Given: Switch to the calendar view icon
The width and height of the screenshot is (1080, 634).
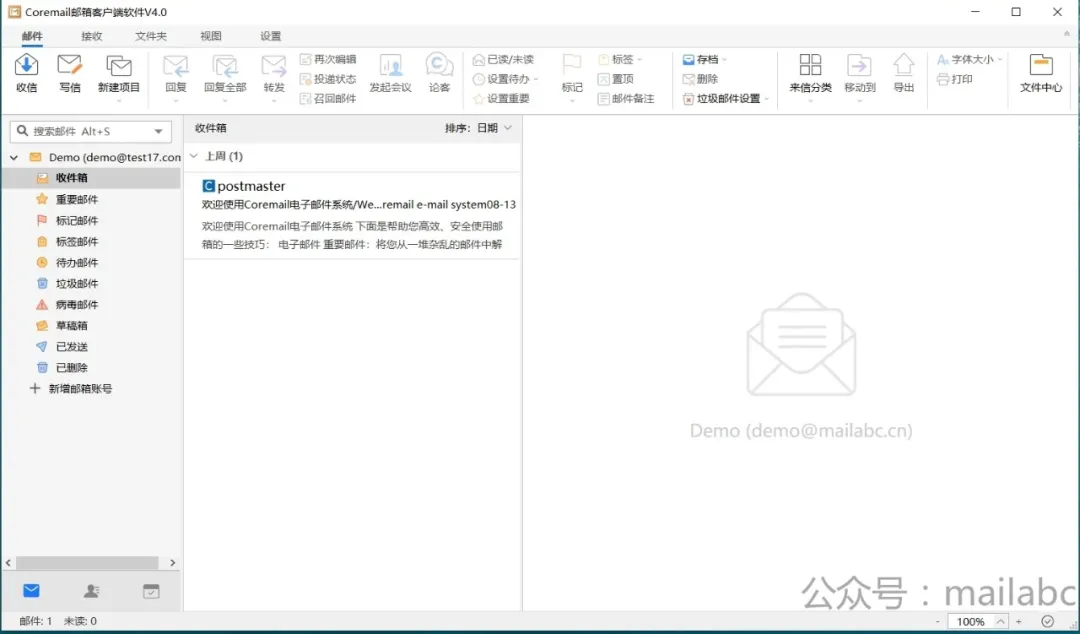Looking at the screenshot, I should tap(151, 591).
